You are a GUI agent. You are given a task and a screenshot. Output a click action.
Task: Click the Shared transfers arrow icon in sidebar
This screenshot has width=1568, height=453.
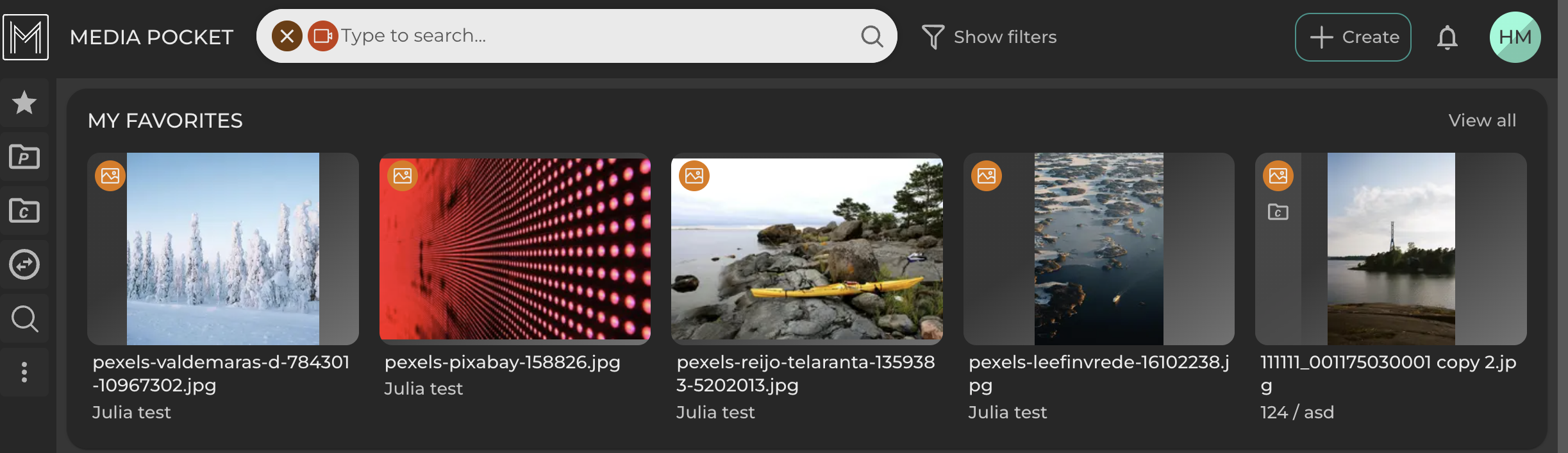(x=24, y=264)
